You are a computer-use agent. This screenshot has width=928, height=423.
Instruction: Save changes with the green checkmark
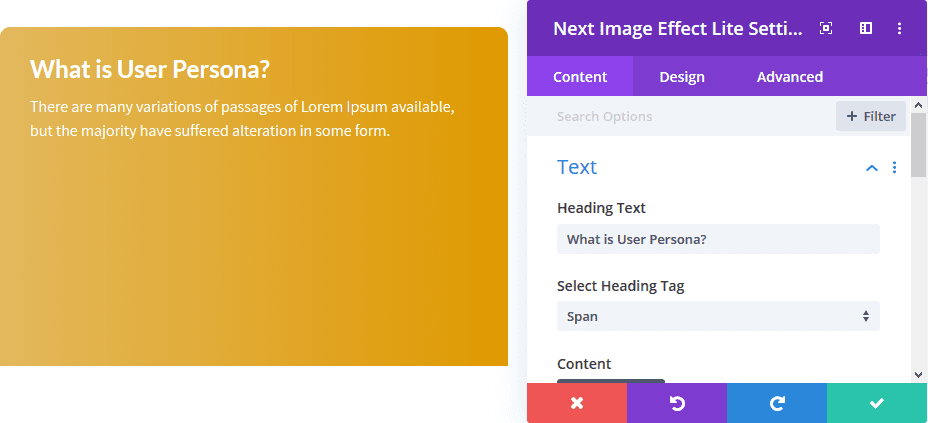pos(877,403)
